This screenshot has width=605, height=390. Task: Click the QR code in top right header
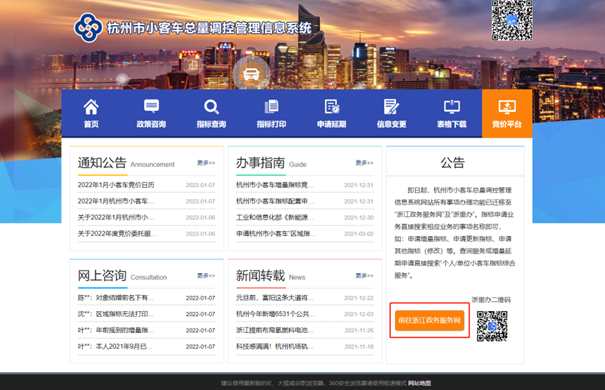512,20
